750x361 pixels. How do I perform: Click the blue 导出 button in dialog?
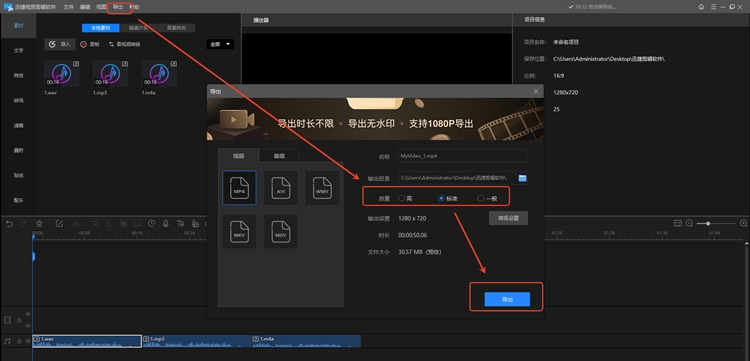tap(507, 299)
